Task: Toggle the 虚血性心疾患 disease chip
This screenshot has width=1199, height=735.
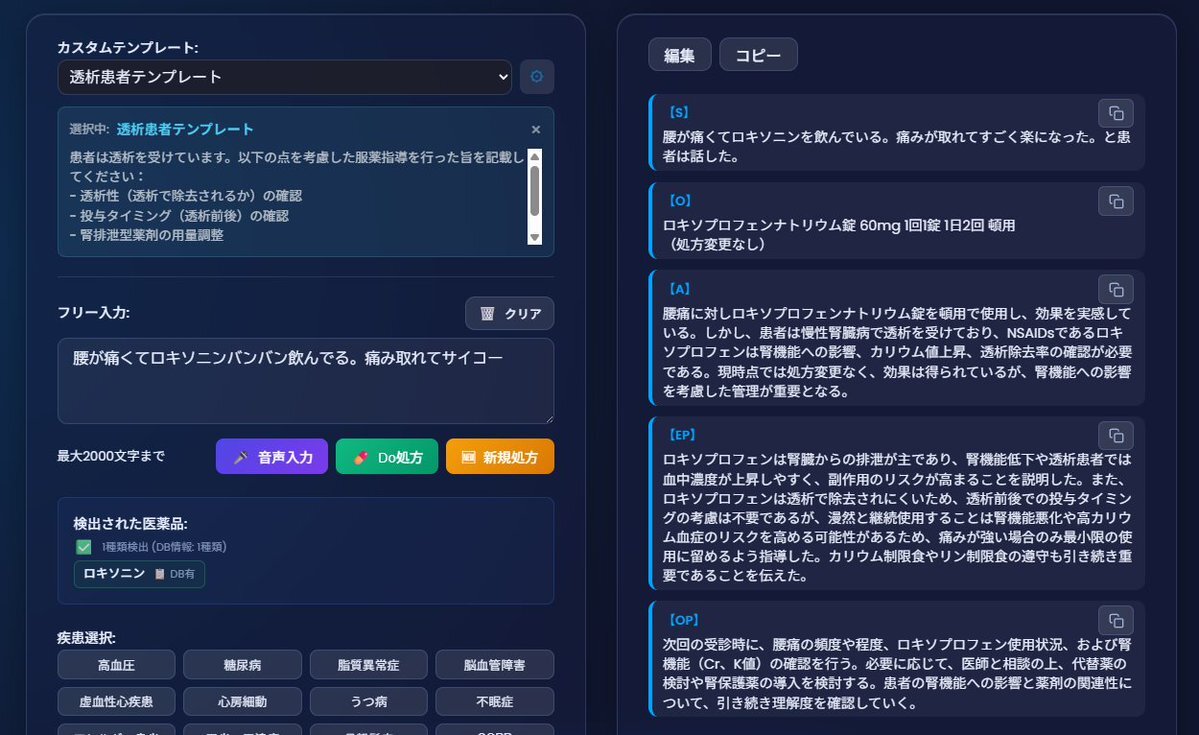Action: click(x=116, y=701)
